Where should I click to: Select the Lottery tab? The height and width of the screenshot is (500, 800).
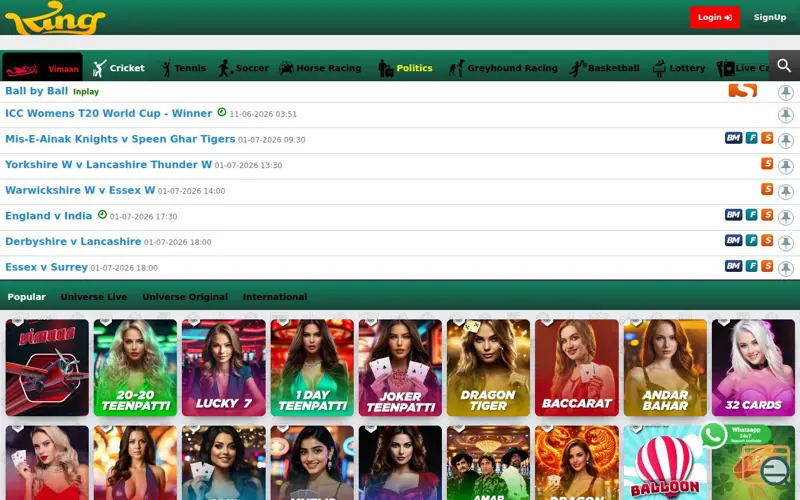point(679,68)
